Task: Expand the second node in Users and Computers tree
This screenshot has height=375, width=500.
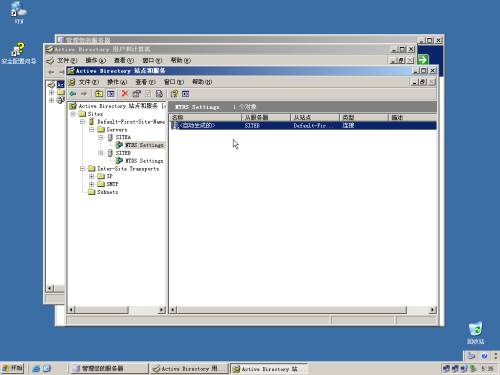Action: 51,100
